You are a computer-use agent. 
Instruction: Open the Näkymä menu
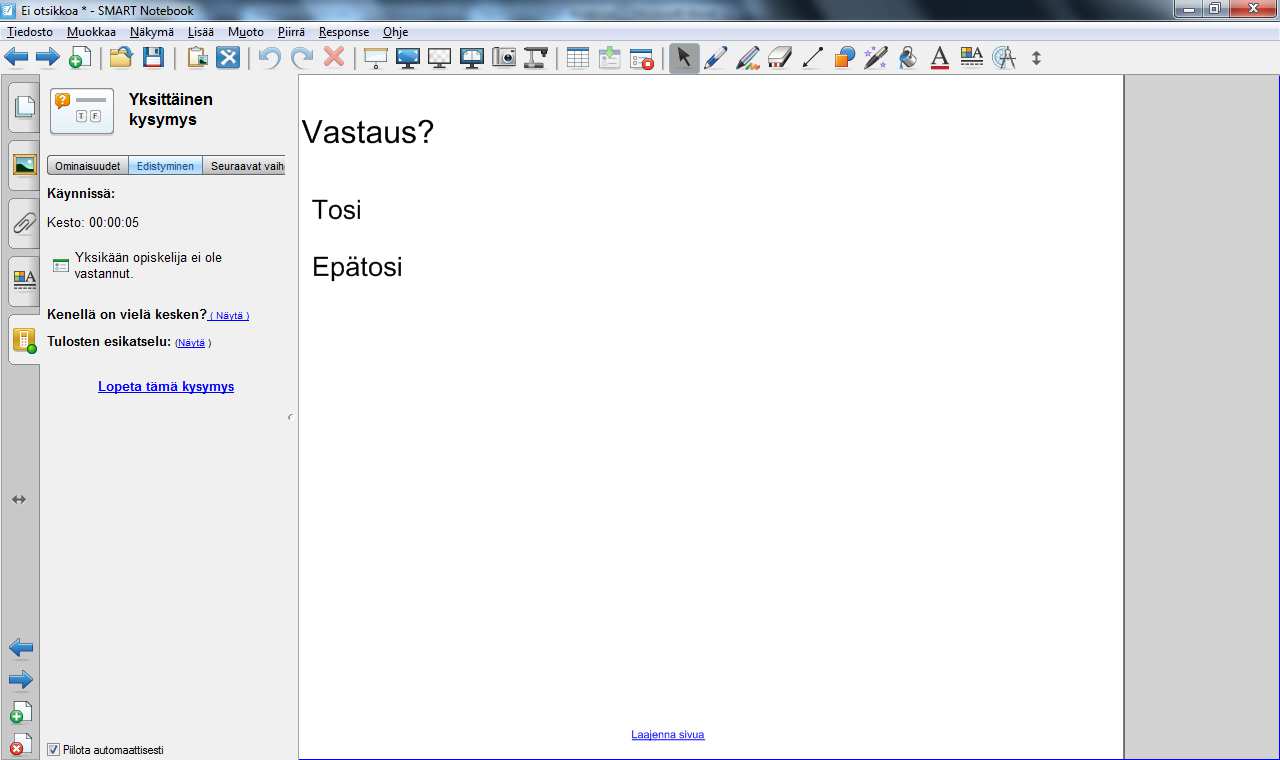coord(152,32)
